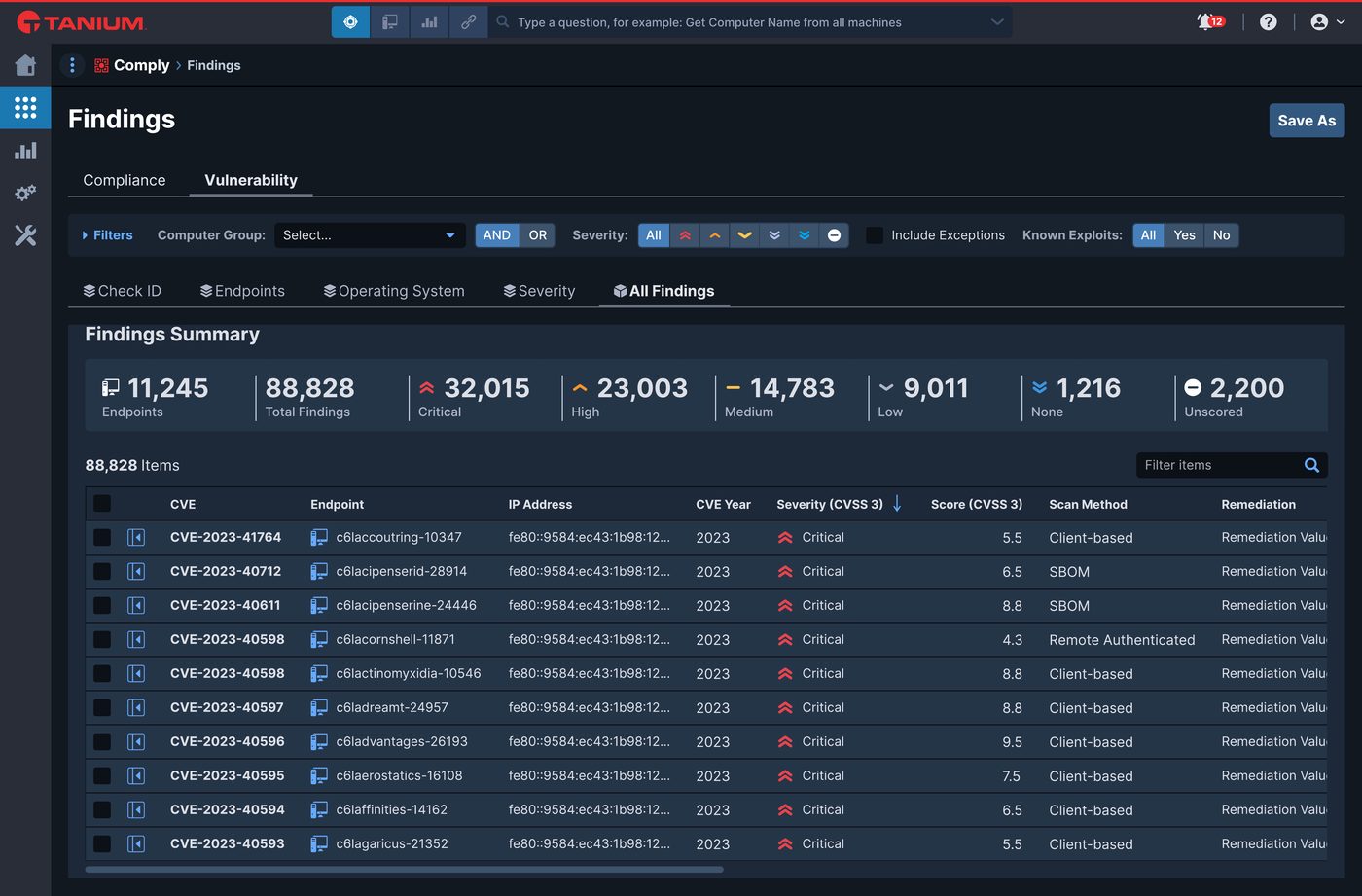Viewport: 1362px width, 896px height.
Task: Filter by Medium severity yellow icon
Action: pyautogui.click(x=744, y=235)
